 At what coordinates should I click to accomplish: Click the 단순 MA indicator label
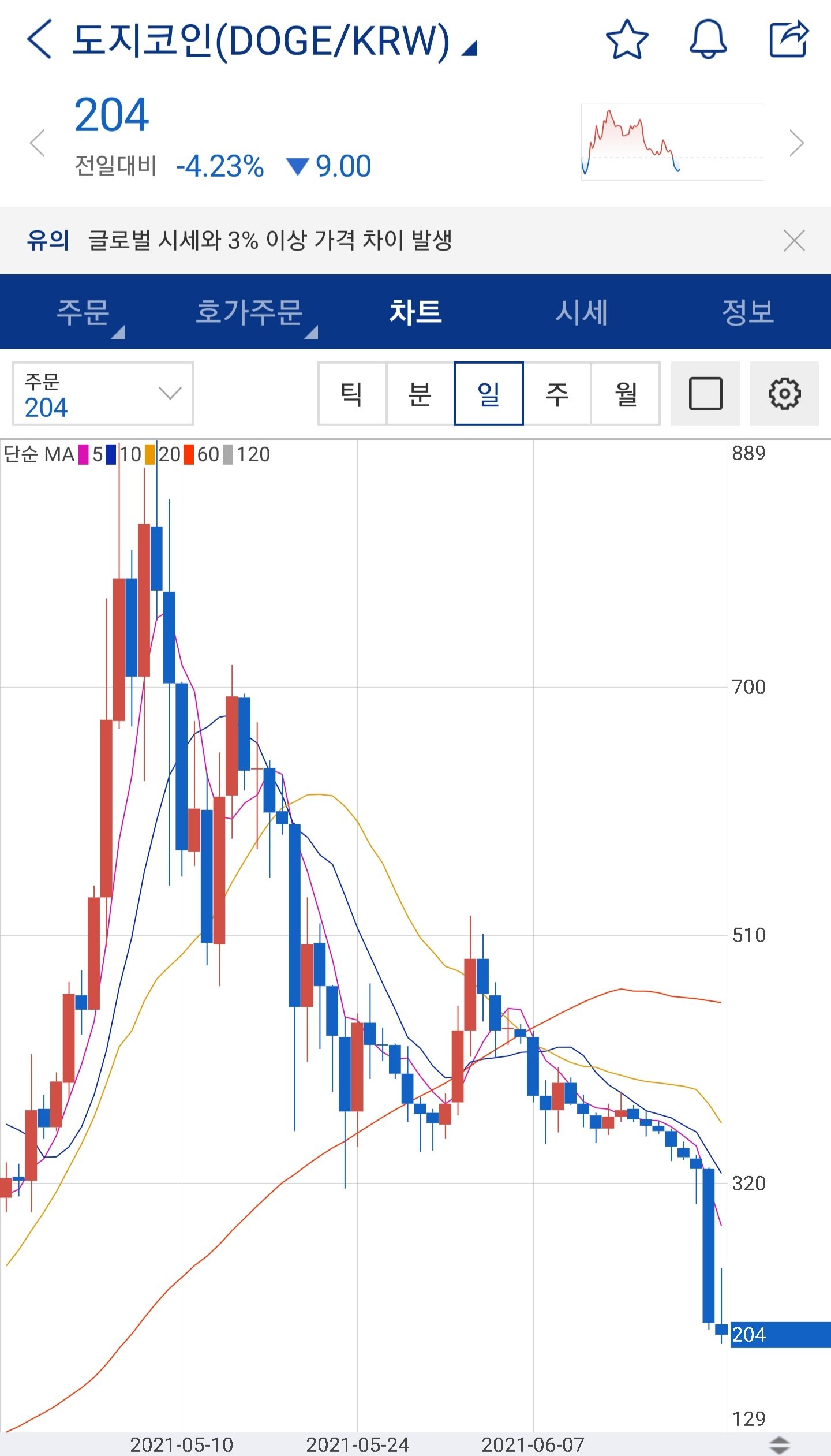coord(39,454)
